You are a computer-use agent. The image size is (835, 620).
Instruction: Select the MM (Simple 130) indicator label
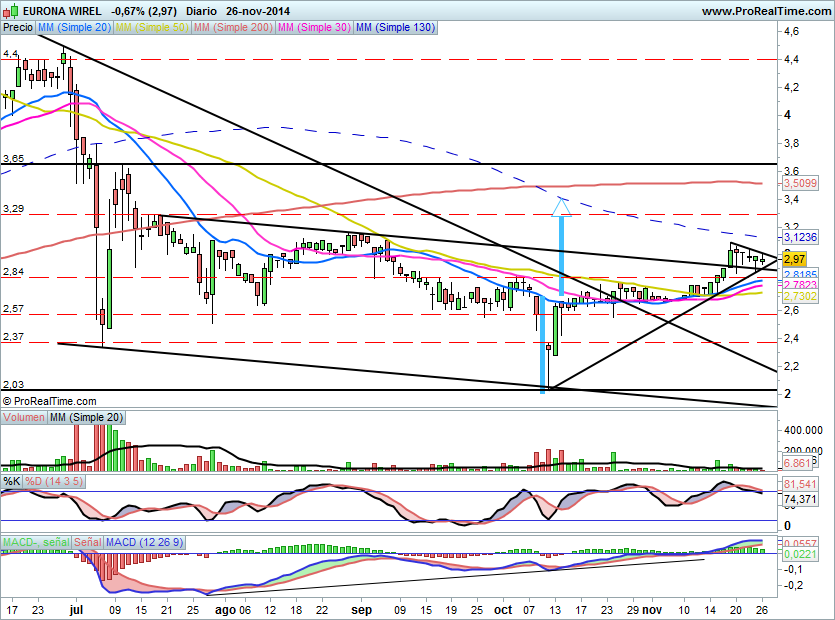(397, 28)
